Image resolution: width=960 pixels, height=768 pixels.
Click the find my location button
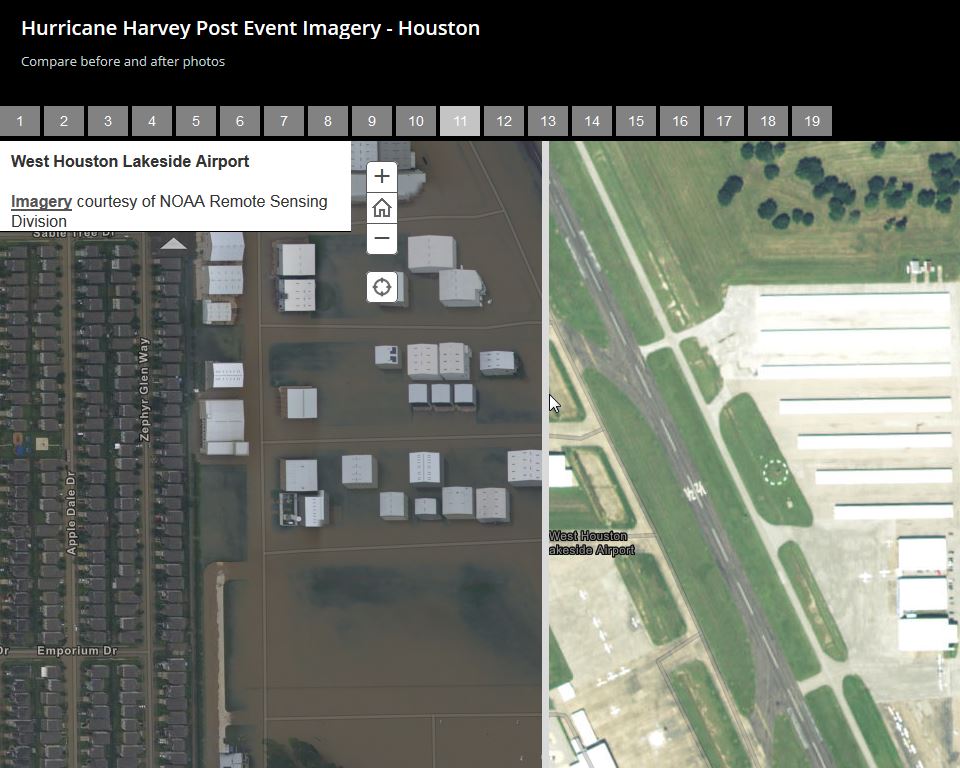[x=381, y=288]
